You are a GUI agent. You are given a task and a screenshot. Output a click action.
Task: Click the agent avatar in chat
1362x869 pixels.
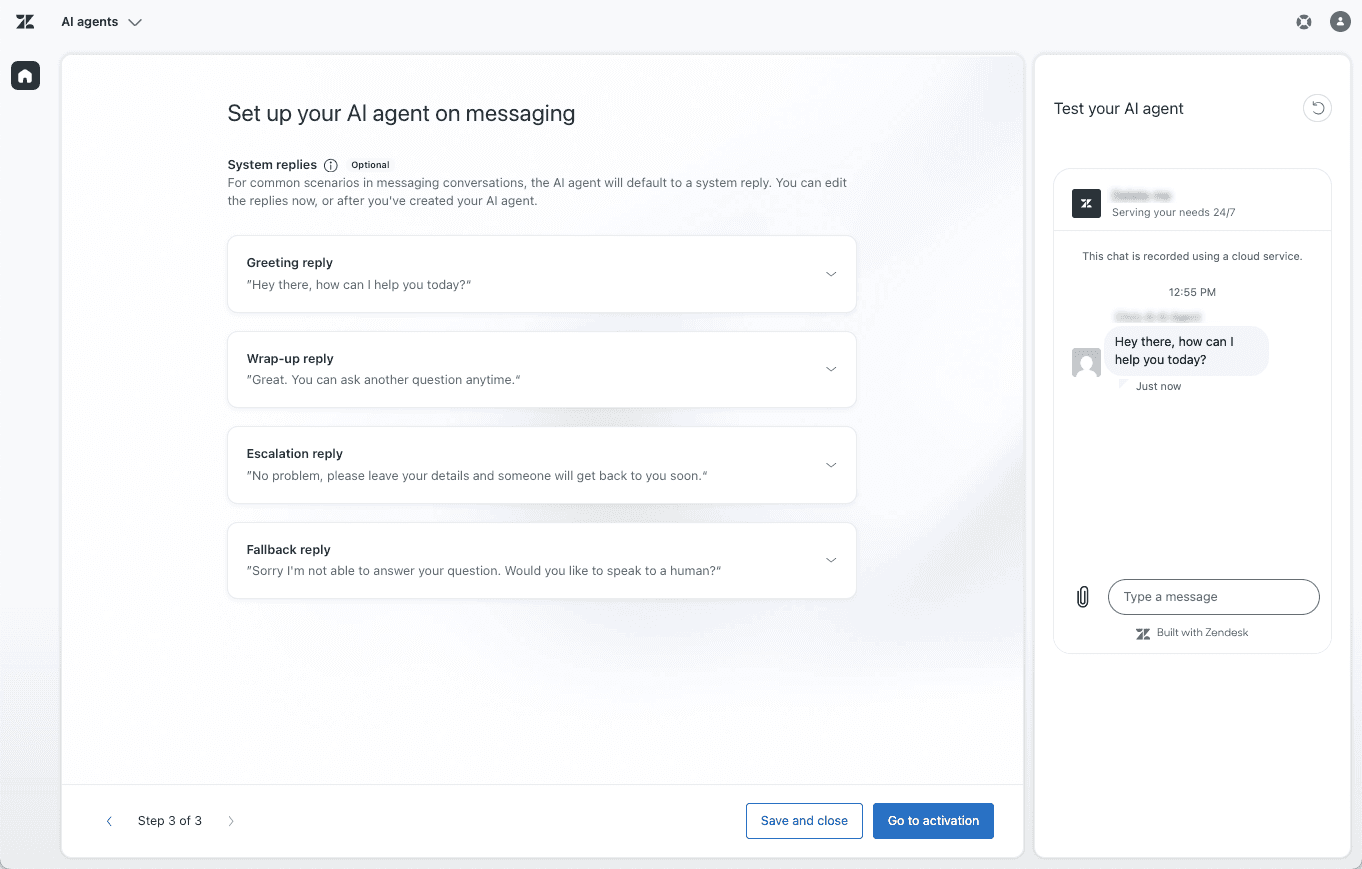coord(1087,363)
